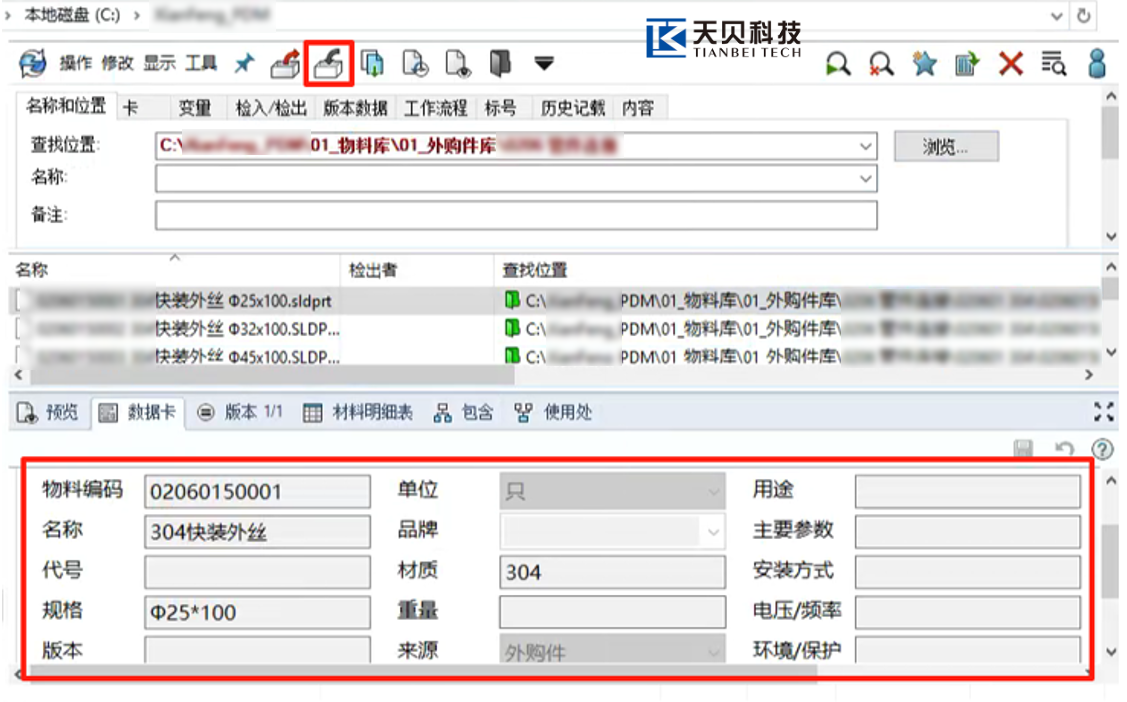This screenshot has width=1127, height=702.
Task: Click into the 备注 input field
Action: point(515,215)
